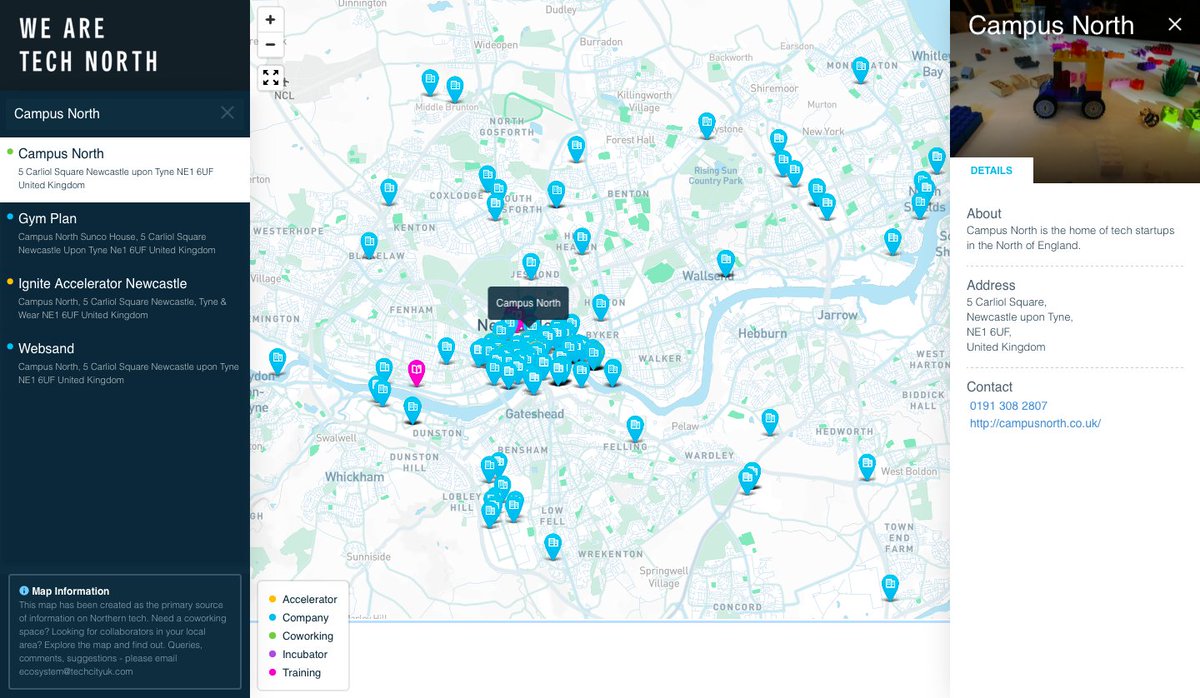This screenshot has height=698, width=1200.
Task: Click the Coworking legend entry
Action: pos(300,636)
